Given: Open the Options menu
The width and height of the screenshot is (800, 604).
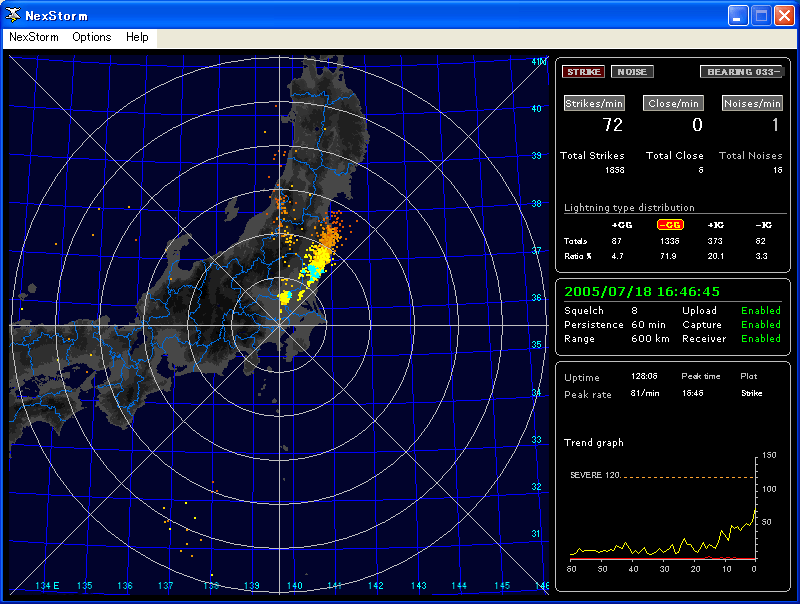Looking at the screenshot, I should [x=92, y=37].
